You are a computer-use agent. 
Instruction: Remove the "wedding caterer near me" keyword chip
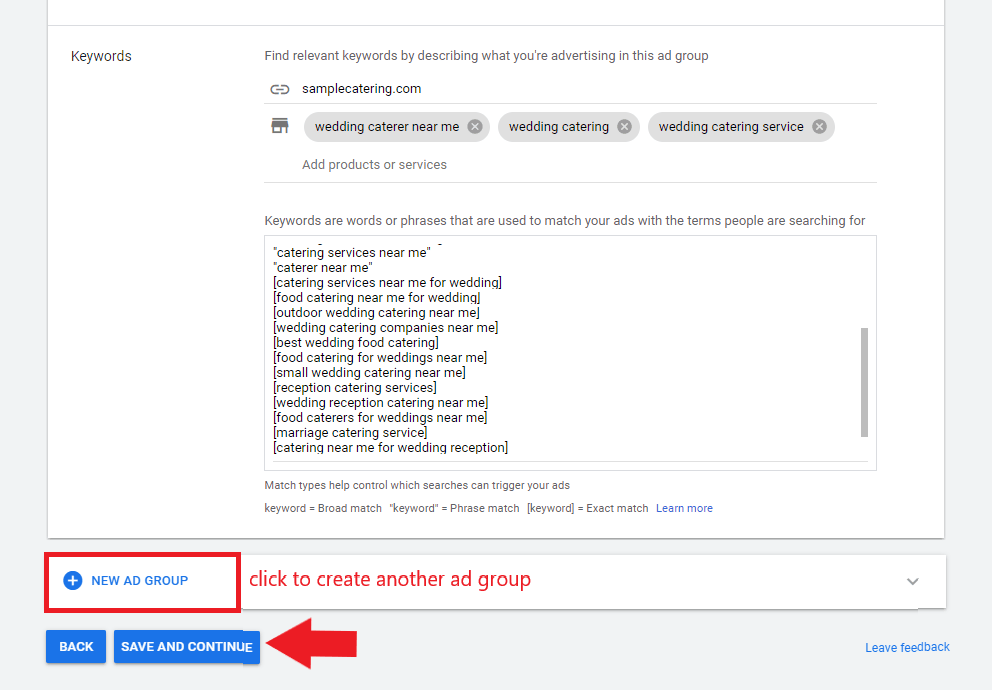click(474, 126)
